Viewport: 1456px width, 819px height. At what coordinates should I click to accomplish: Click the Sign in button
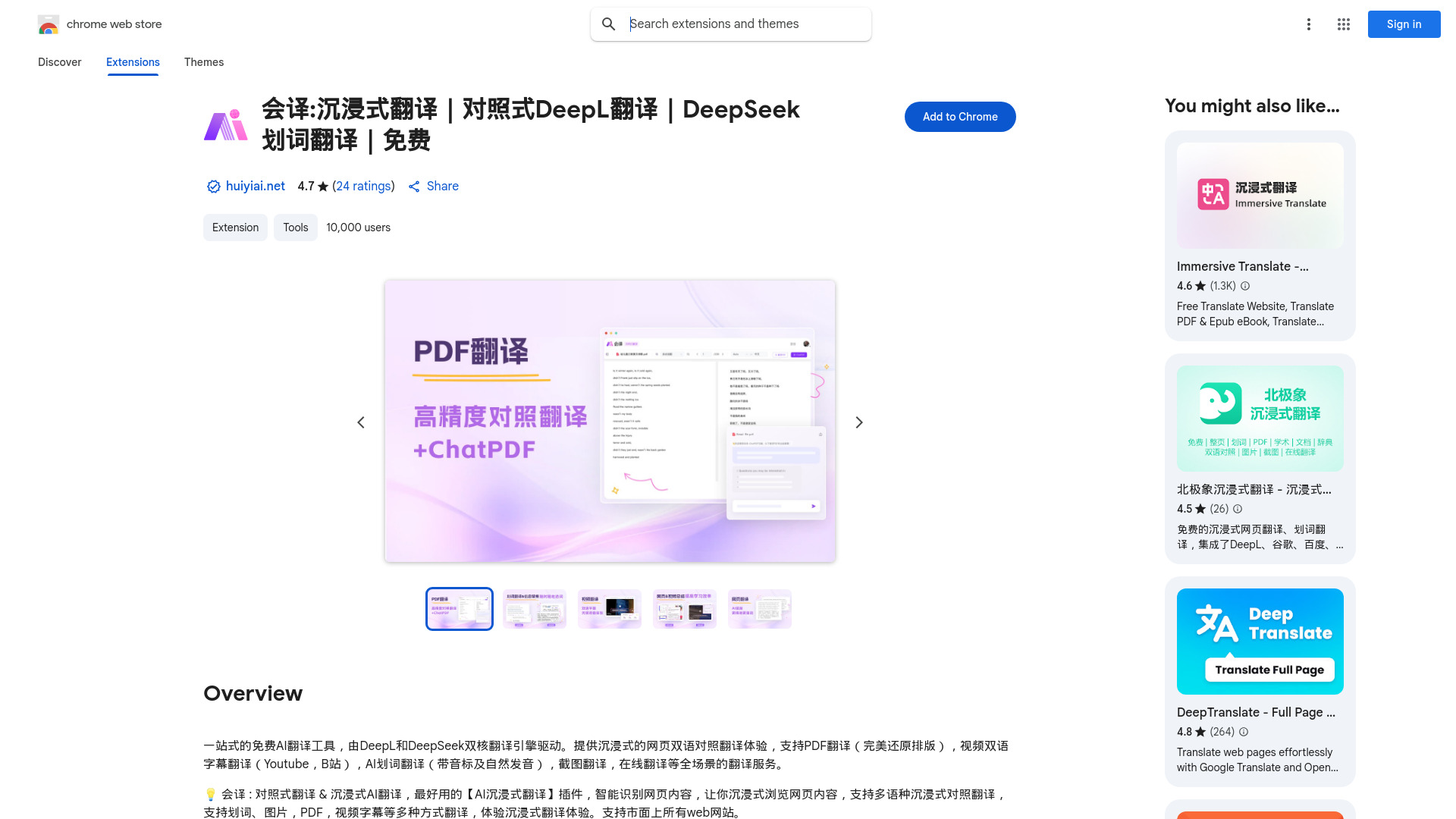pyautogui.click(x=1404, y=24)
